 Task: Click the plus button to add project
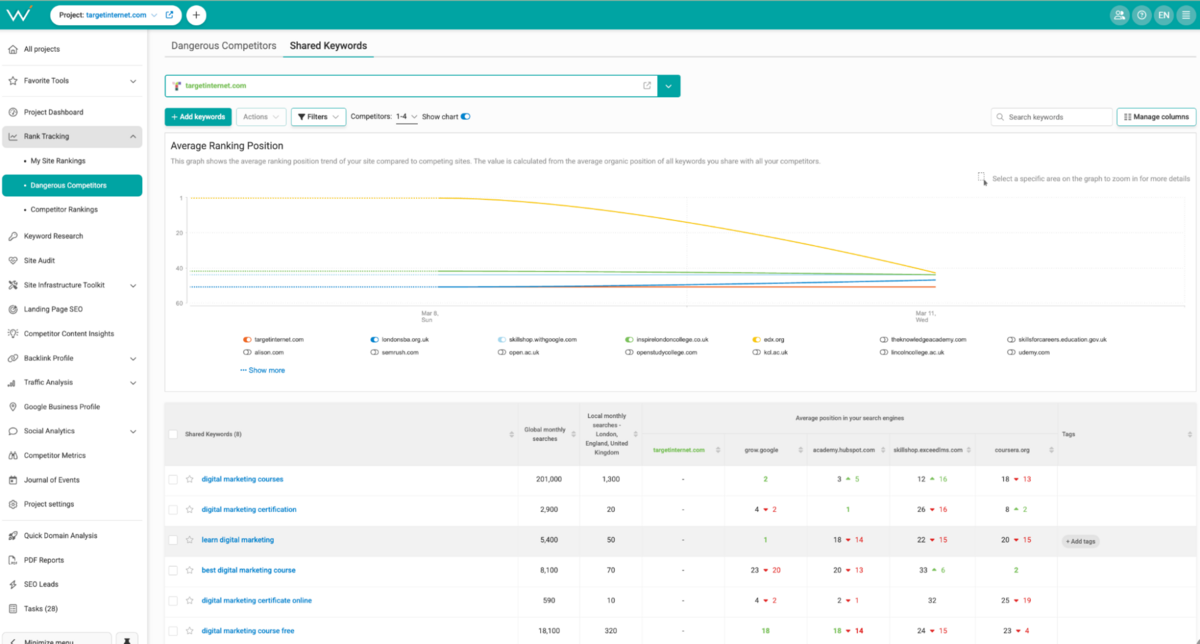click(196, 15)
